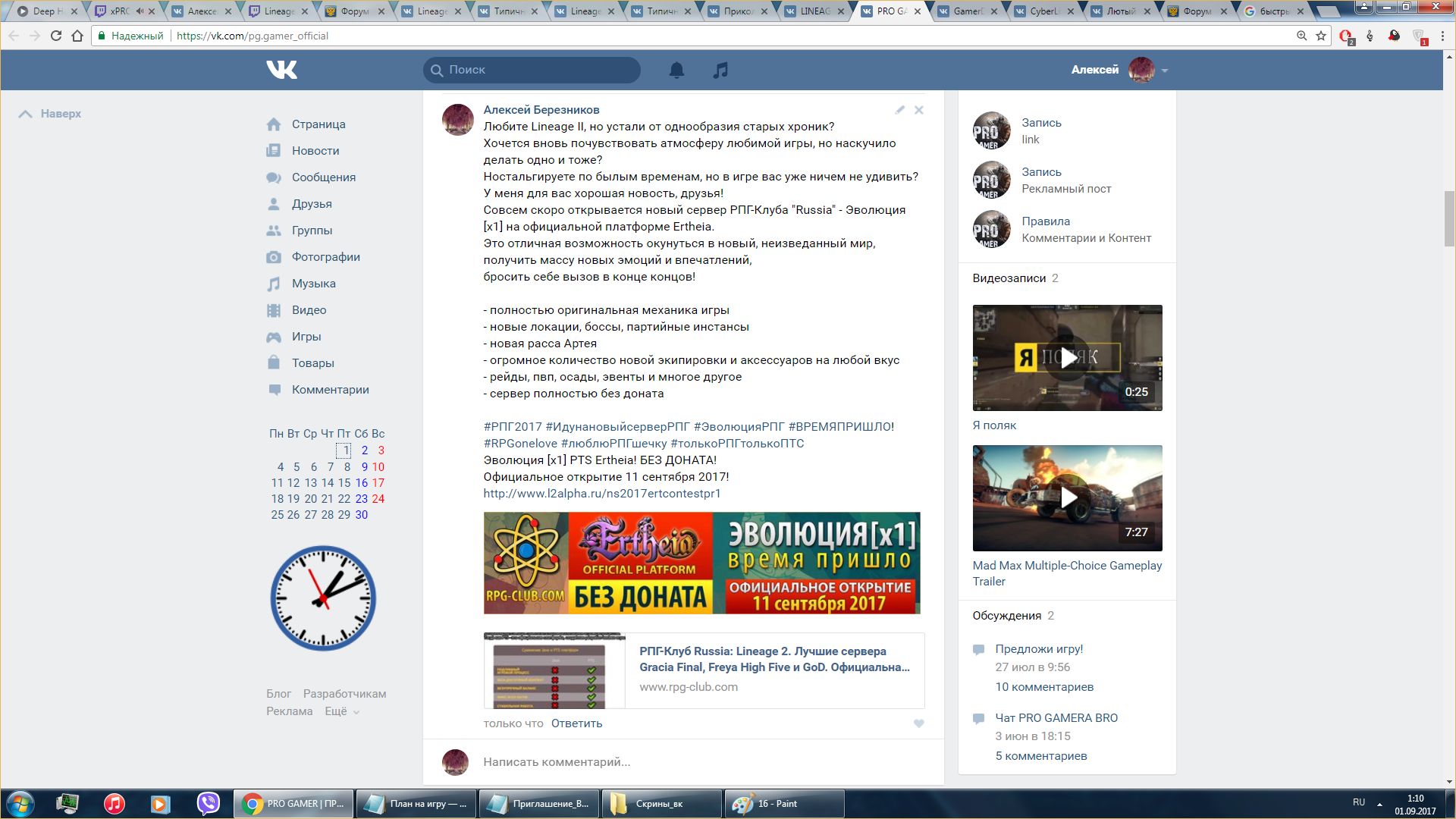1456x819 pixels.
Task: Click the Написать комментарий field
Action: (701, 762)
